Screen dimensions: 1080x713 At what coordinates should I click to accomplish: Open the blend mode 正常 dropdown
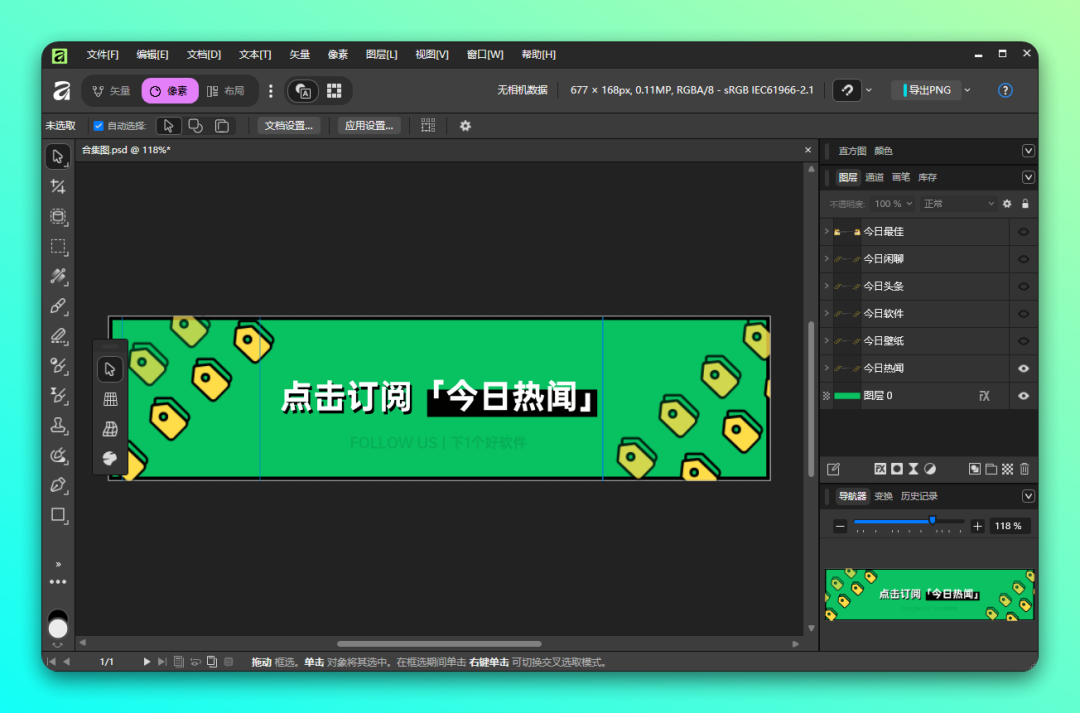[x=957, y=203]
